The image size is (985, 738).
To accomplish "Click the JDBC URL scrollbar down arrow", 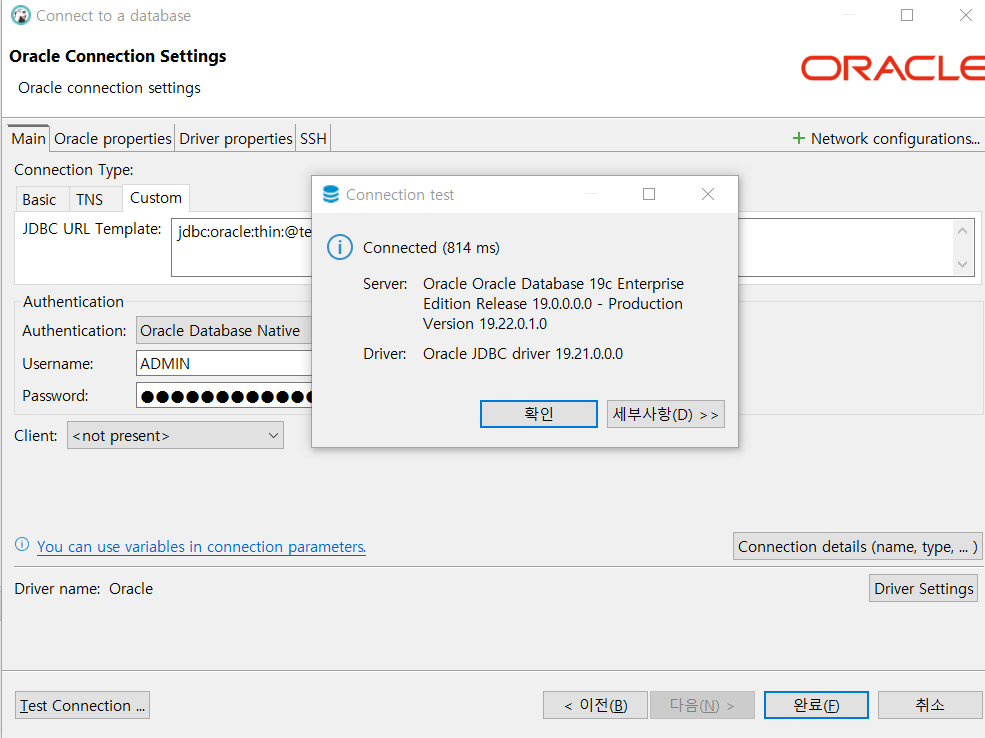I will point(962,264).
